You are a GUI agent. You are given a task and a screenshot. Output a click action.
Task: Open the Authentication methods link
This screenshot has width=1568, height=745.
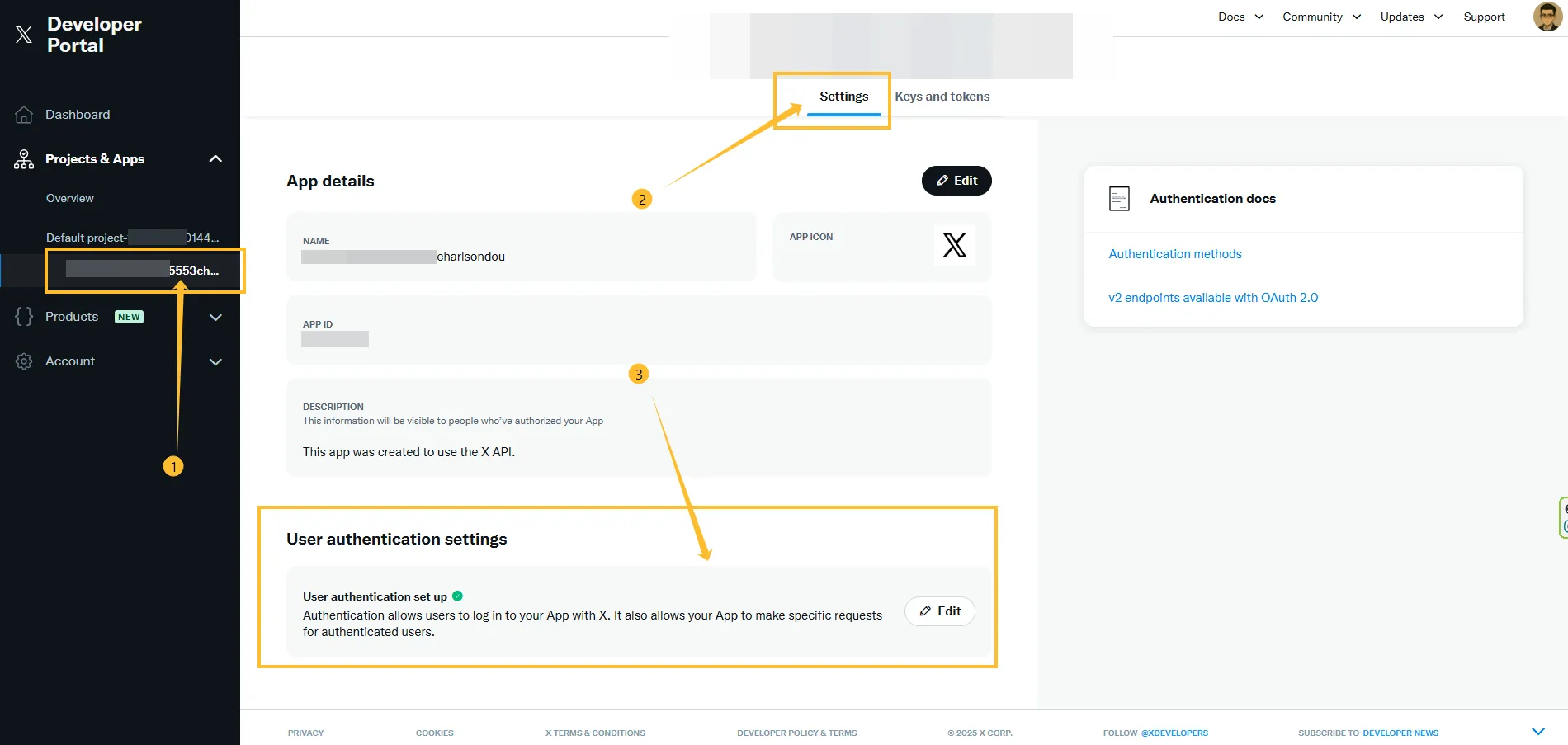1175,253
